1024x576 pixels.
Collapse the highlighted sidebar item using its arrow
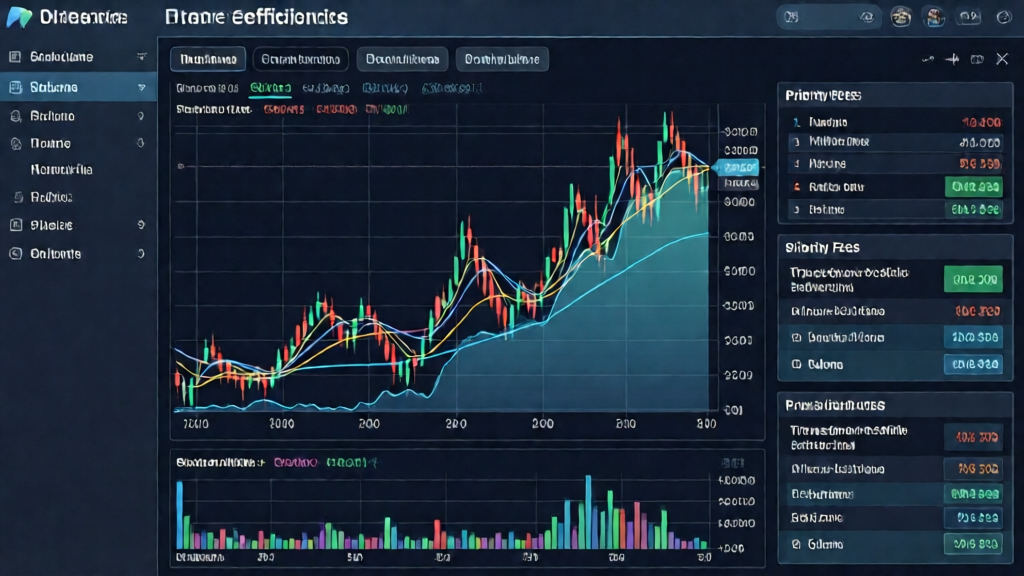(x=141, y=87)
